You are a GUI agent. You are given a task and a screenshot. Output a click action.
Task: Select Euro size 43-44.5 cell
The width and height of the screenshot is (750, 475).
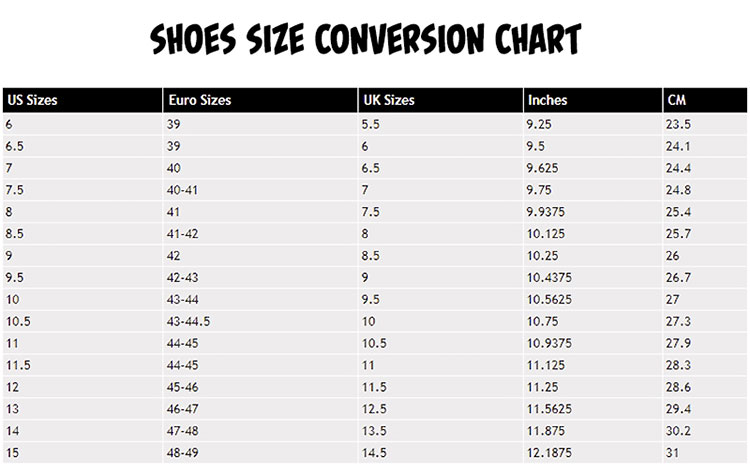tap(260, 321)
